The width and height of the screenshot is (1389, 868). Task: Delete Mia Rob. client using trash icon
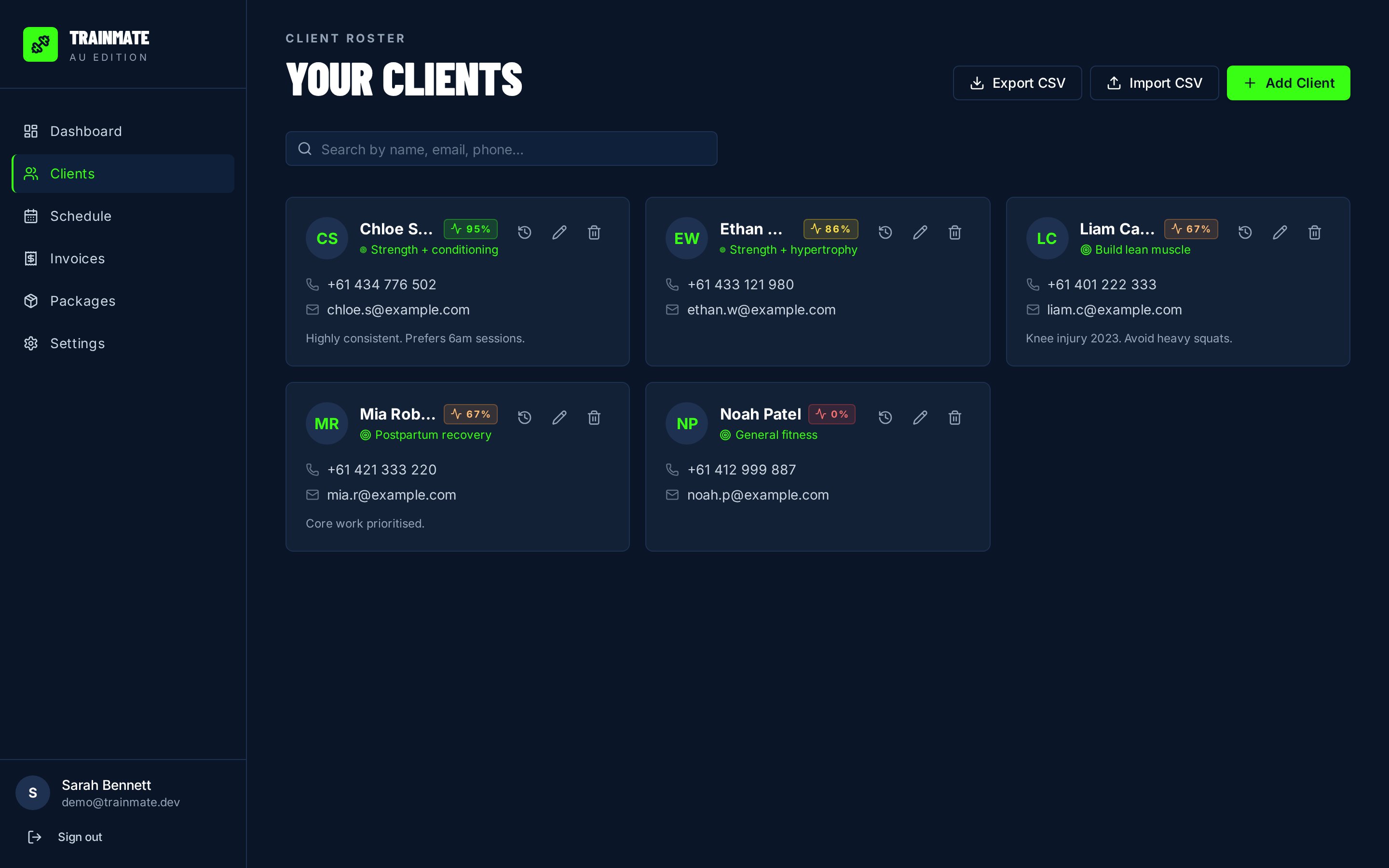pos(594,417)
